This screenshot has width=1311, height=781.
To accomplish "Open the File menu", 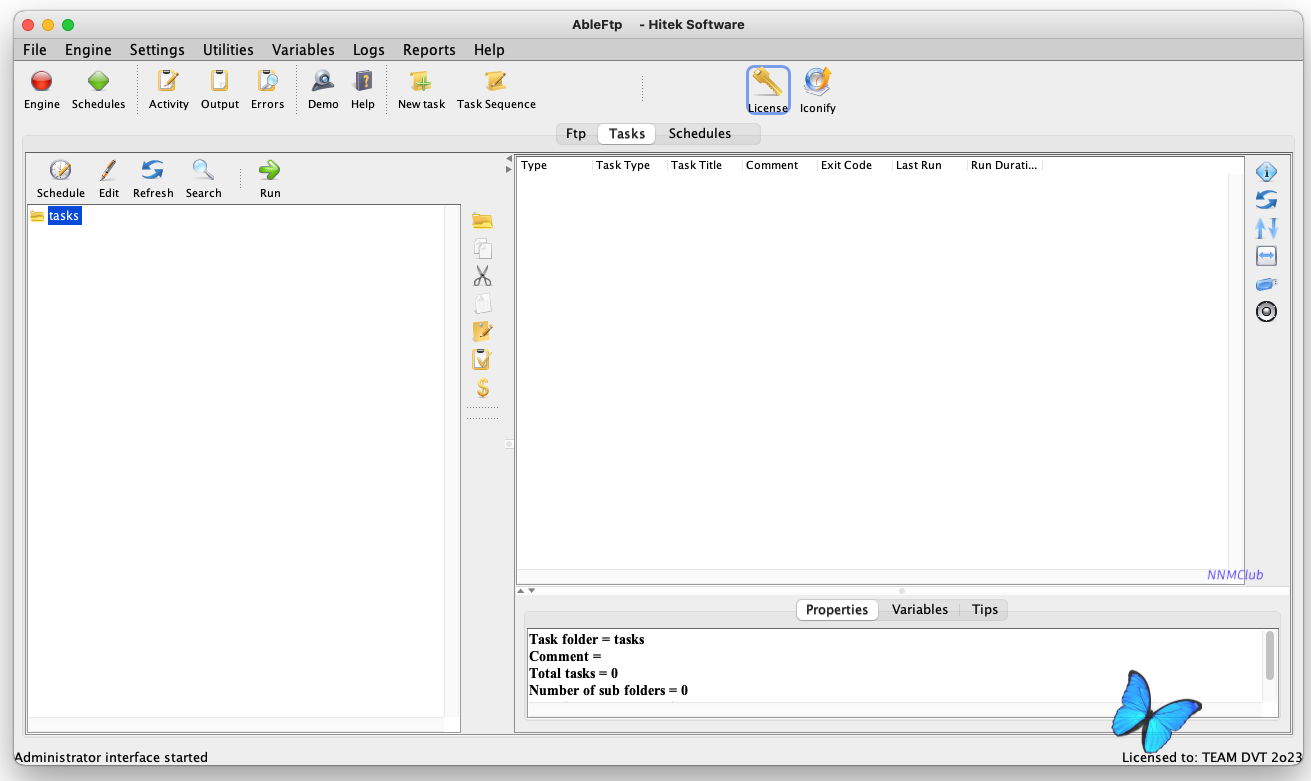I will point(34,50).
